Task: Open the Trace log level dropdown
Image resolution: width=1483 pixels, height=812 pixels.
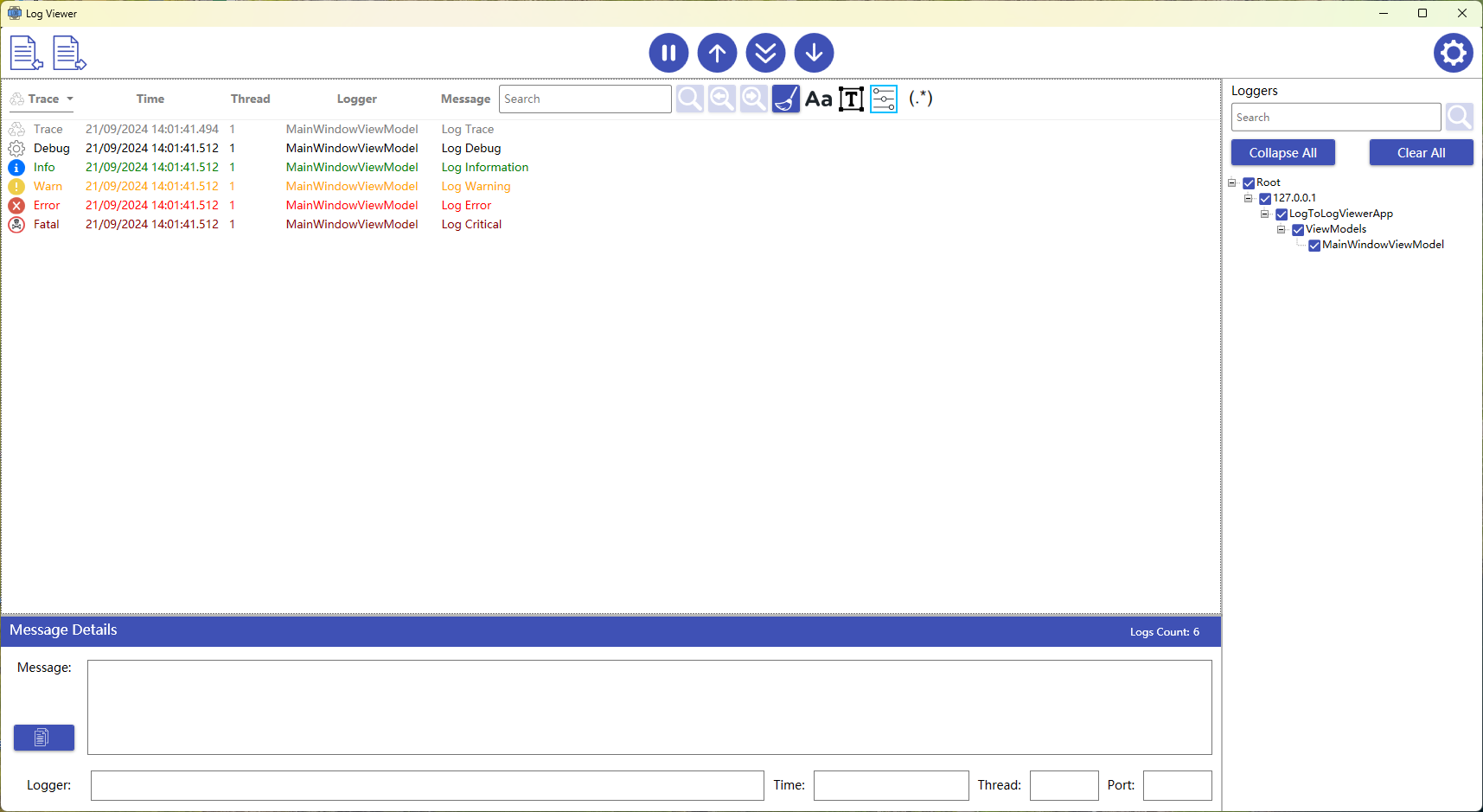Action: [43, 99]
